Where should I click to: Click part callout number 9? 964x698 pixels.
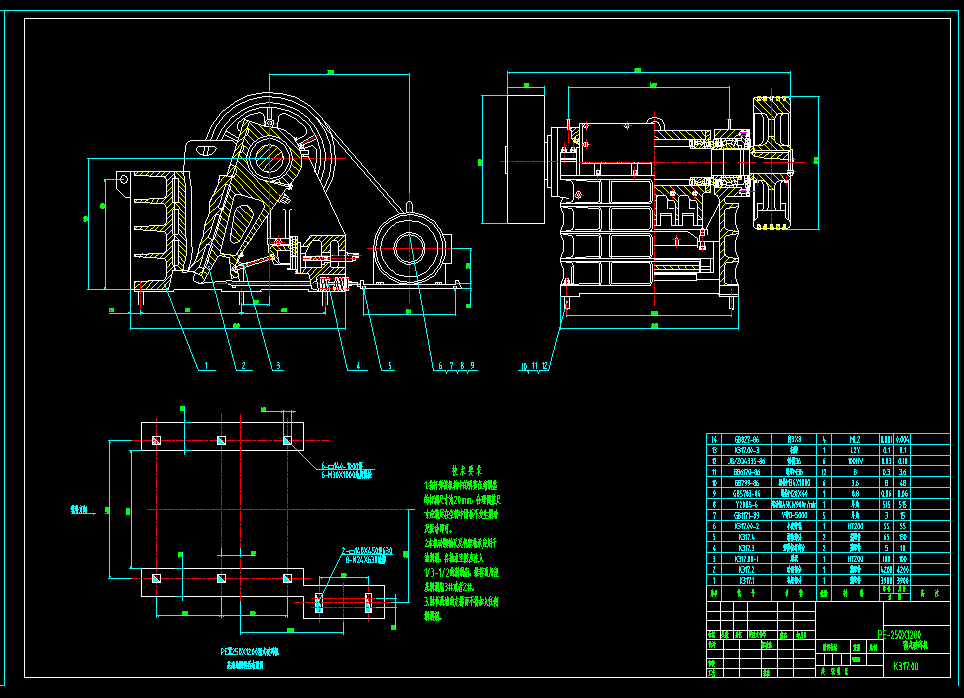click(472, 365)
